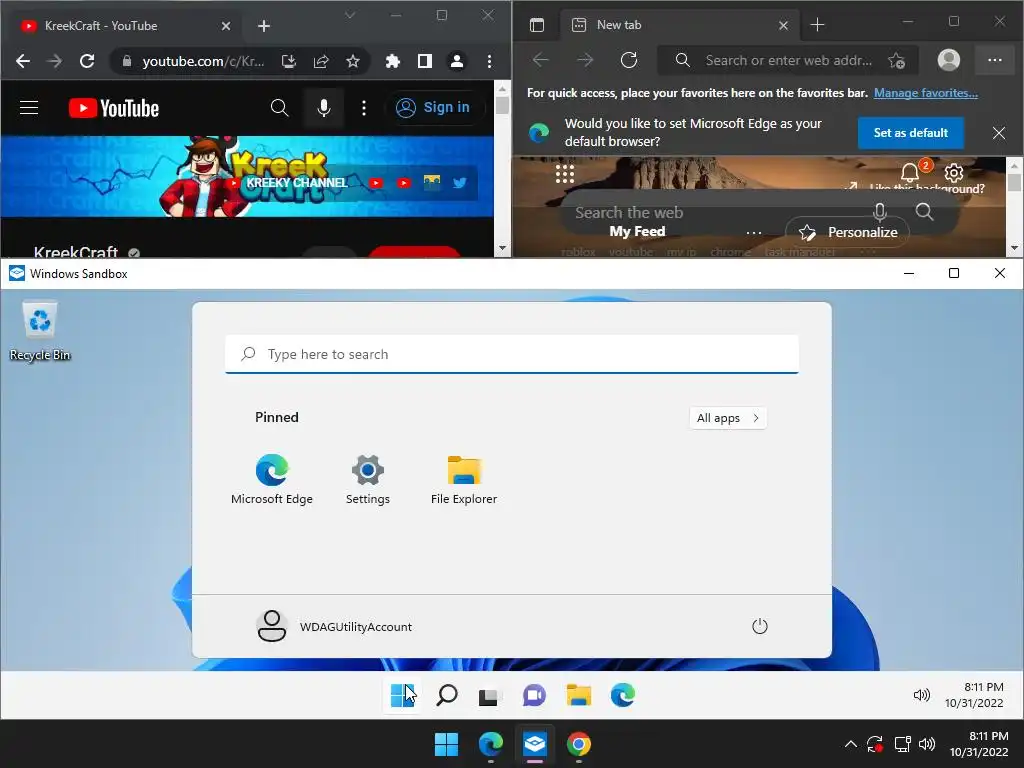Click Edge new tab voice search microphone

(880, 212)
